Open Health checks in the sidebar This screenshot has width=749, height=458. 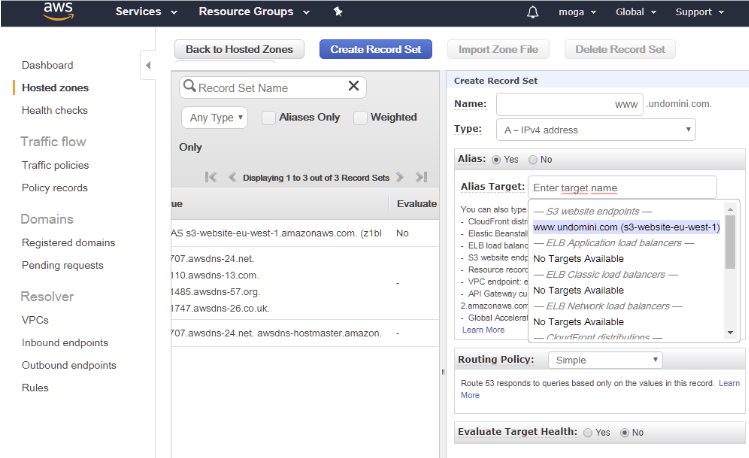coord(54,110)
